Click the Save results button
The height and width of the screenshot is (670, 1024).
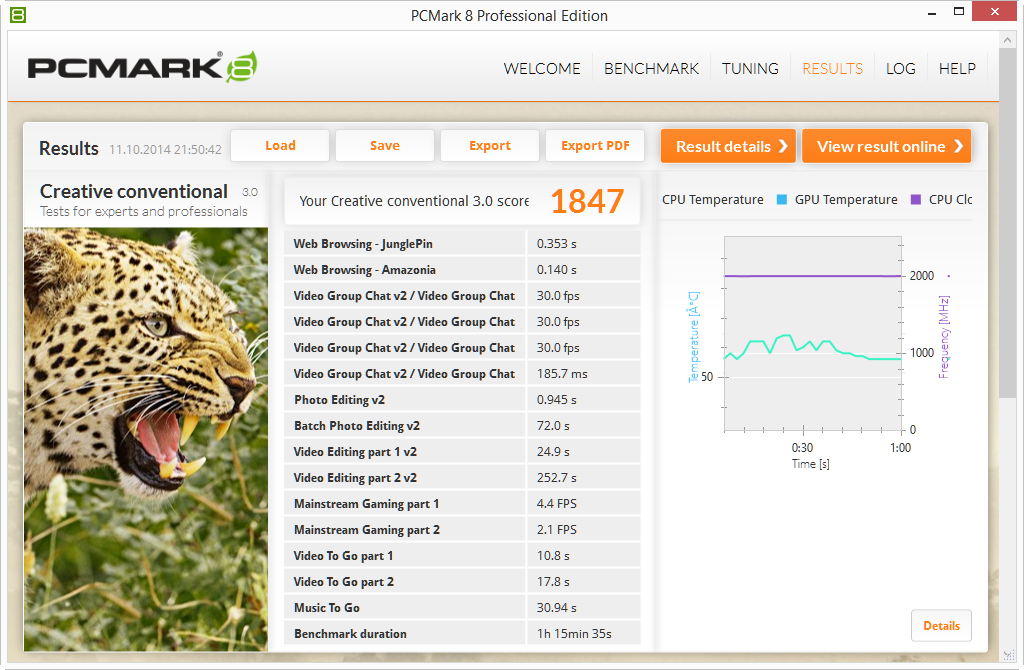coord(385,146)
